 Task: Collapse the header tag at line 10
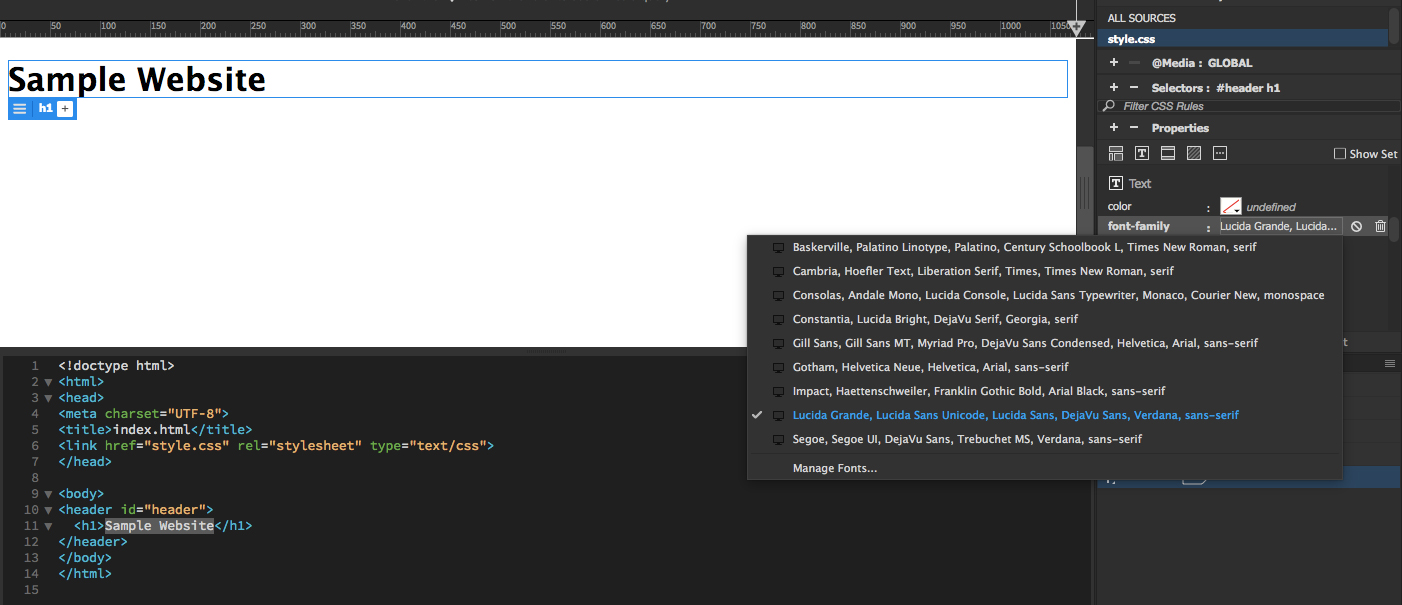[48, 510]
